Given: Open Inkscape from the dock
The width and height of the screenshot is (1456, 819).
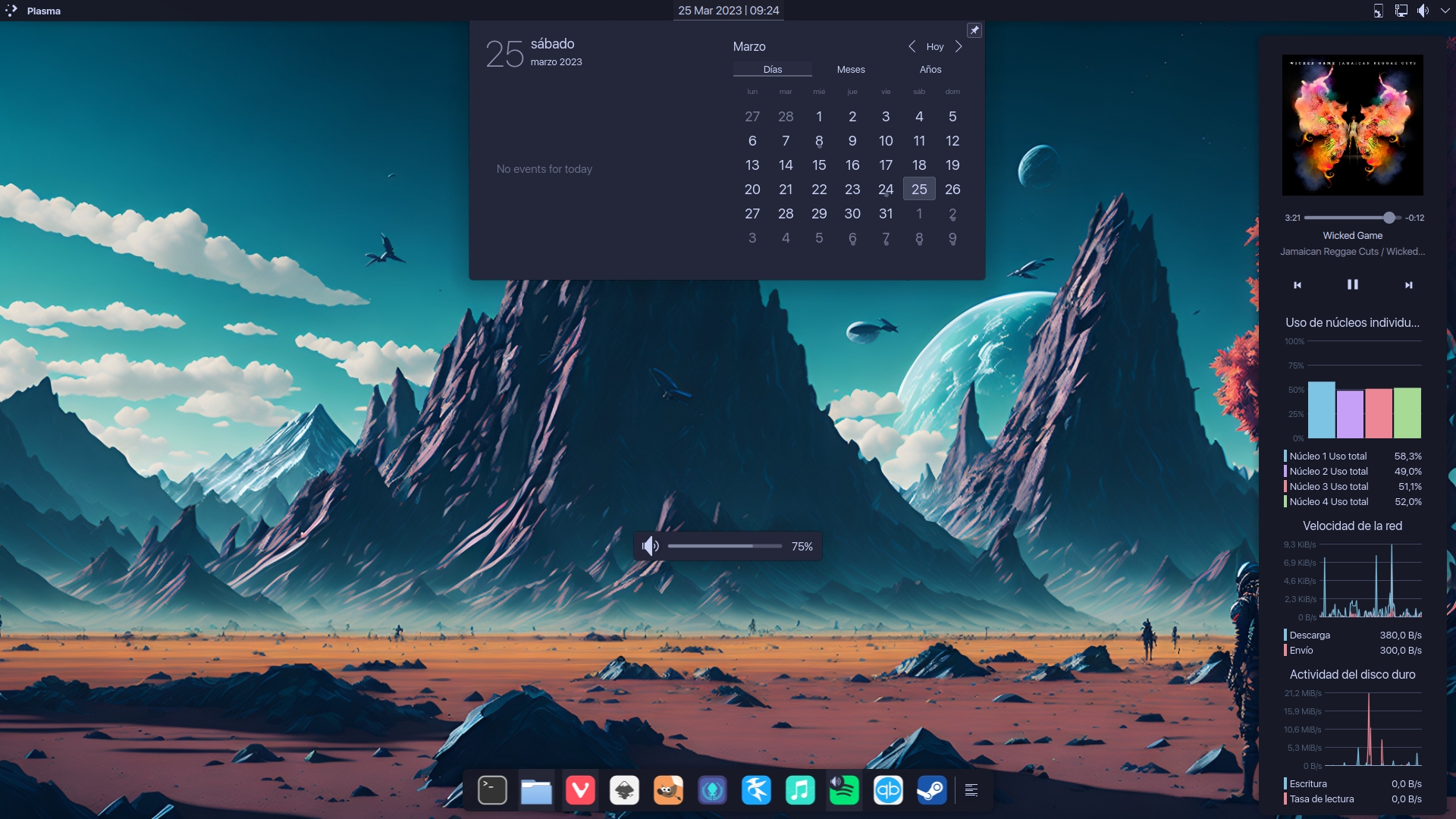Looking at the screenshot, I should [x=625, y=790].
